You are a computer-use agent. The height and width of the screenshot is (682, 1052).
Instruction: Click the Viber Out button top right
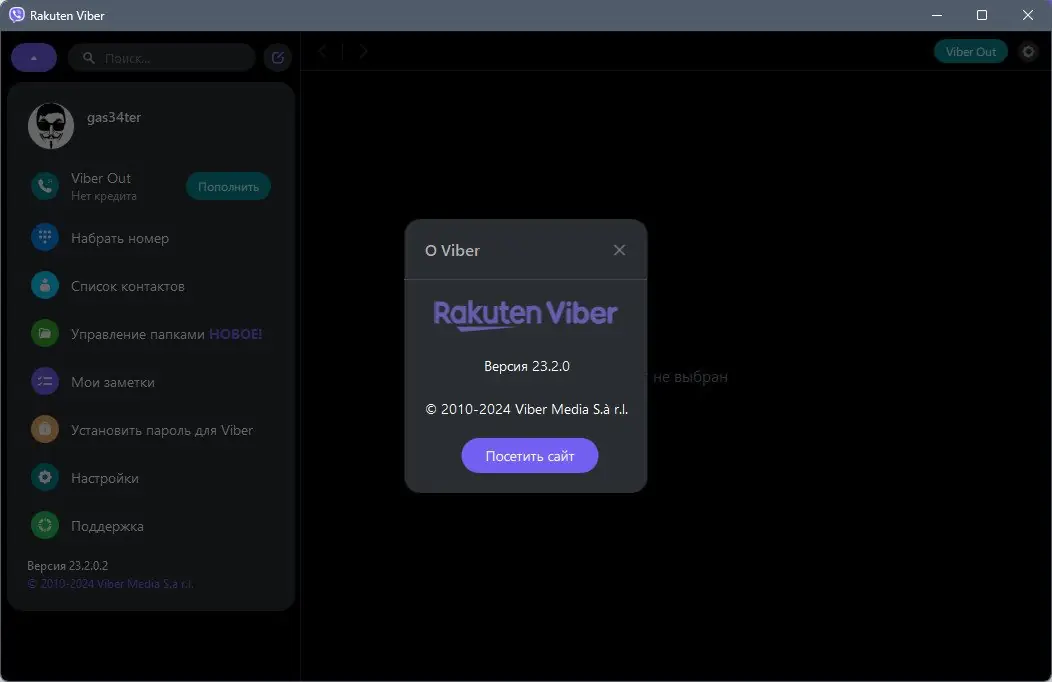pos(970,52)
